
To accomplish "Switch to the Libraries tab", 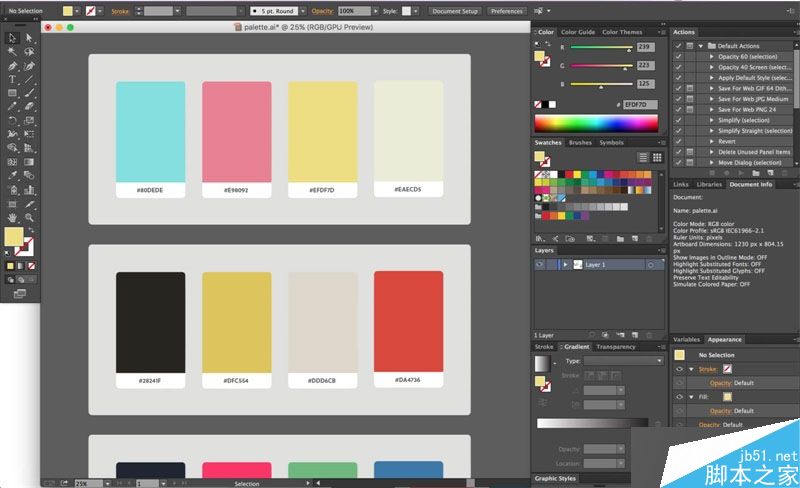I will click(709, 184).
